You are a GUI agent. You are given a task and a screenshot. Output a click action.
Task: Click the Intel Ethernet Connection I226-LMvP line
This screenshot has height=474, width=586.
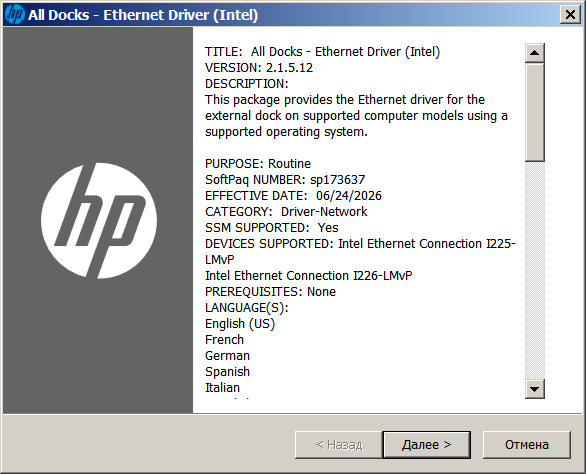coord(308,276)
